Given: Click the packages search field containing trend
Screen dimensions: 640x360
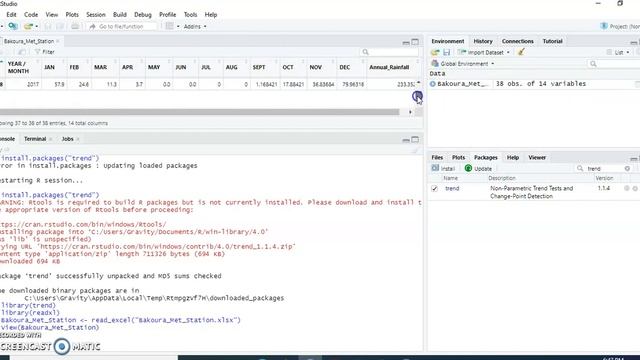Looking at the screenshot, I should (x=603, y=169).
